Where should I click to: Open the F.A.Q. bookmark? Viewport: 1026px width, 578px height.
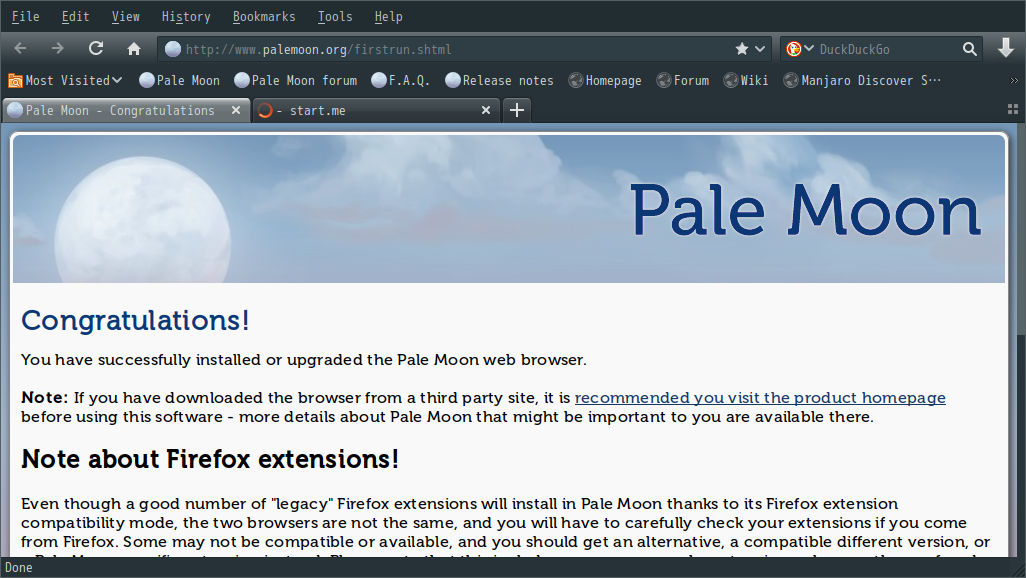(400, 81)
